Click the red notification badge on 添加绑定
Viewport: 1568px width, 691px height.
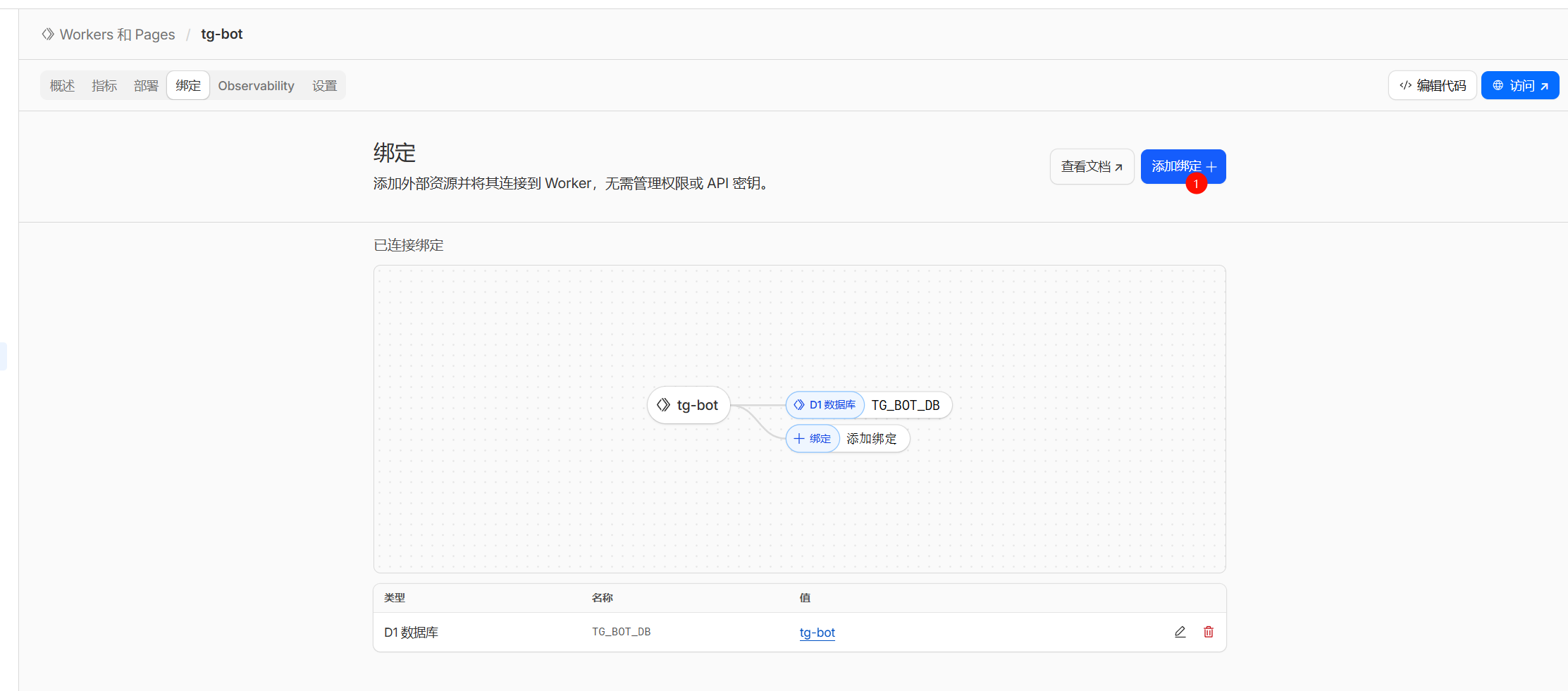coord(1196,184)
